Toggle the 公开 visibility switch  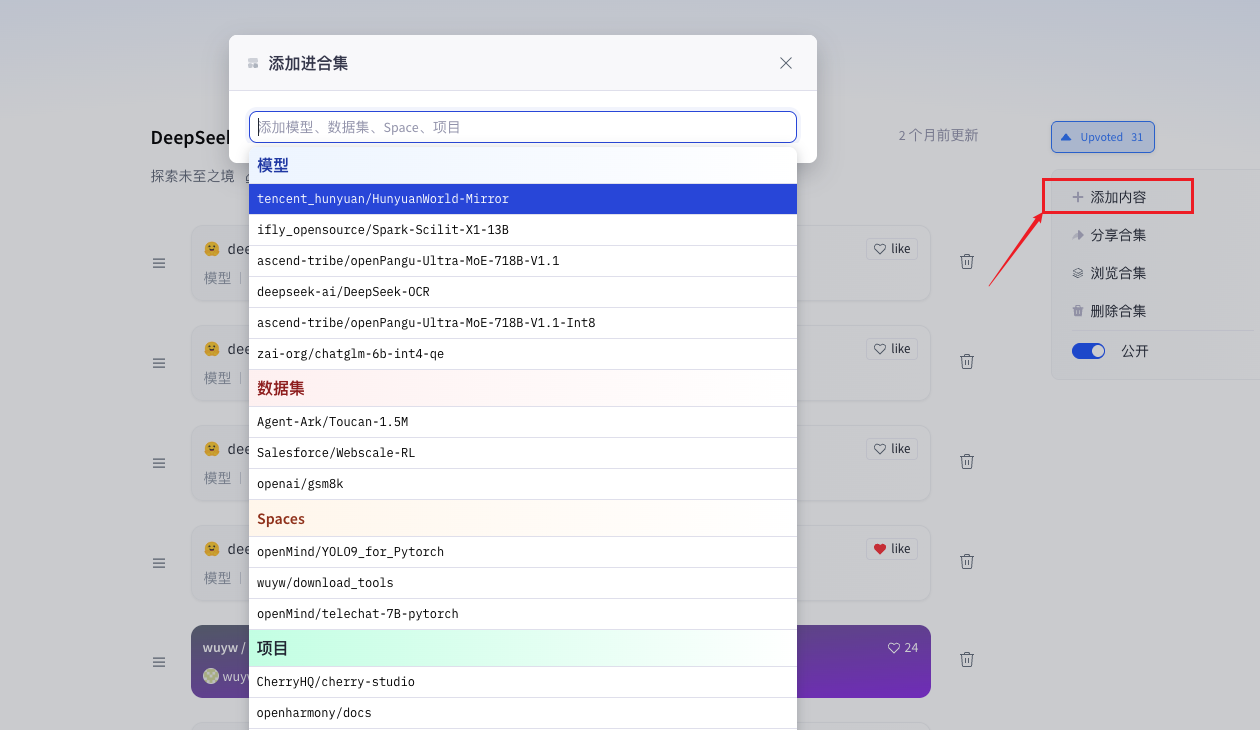1088,351
